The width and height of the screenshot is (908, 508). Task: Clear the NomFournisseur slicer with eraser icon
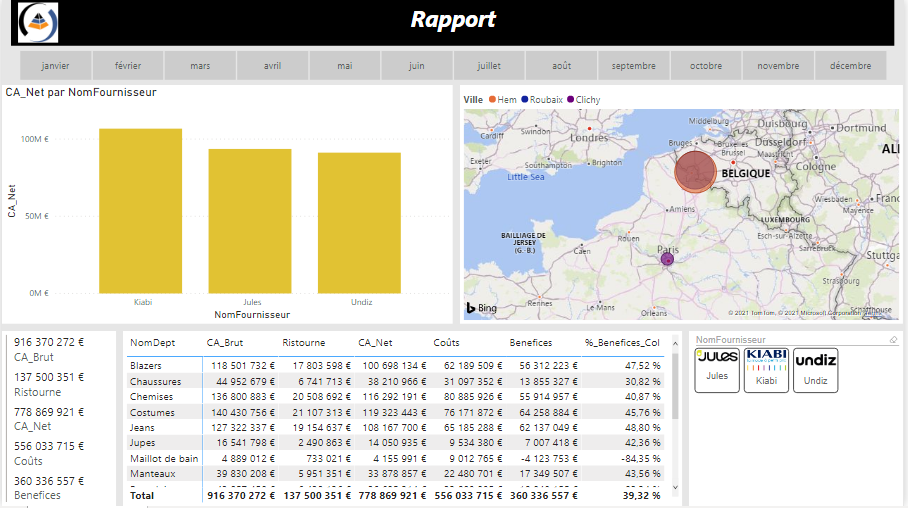pos(893,340)
